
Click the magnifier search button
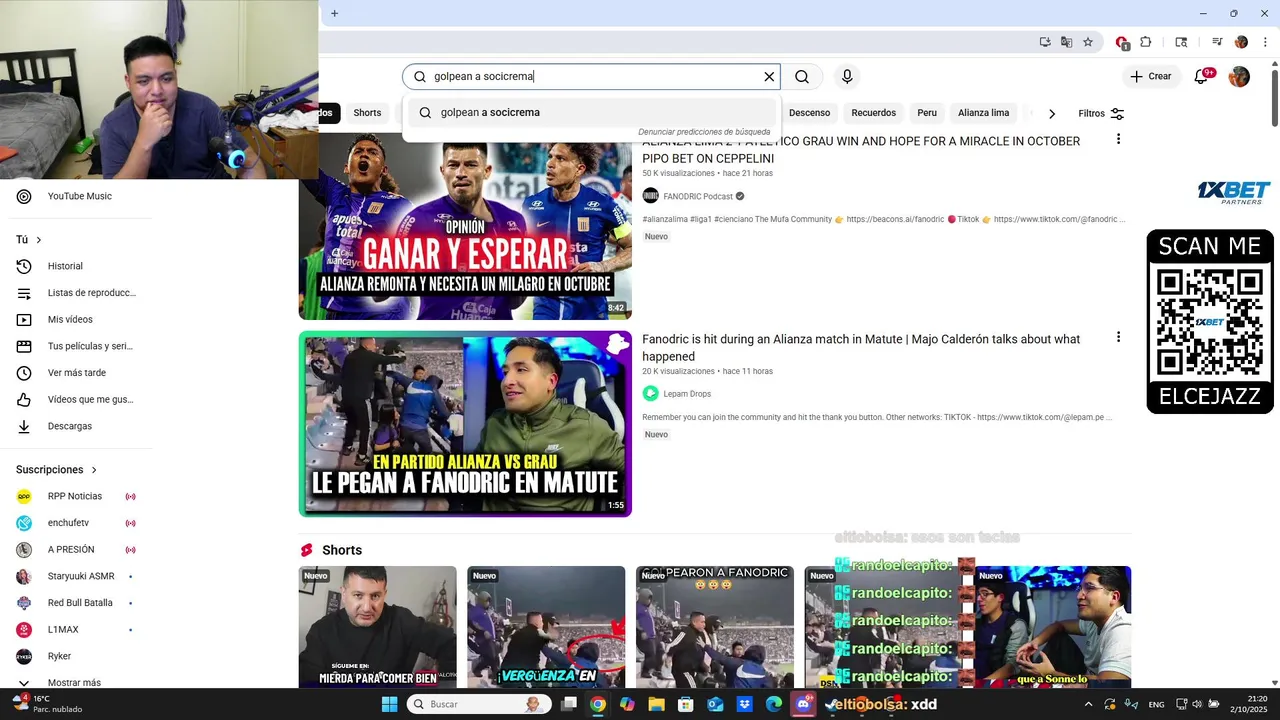tap(802, 77)
